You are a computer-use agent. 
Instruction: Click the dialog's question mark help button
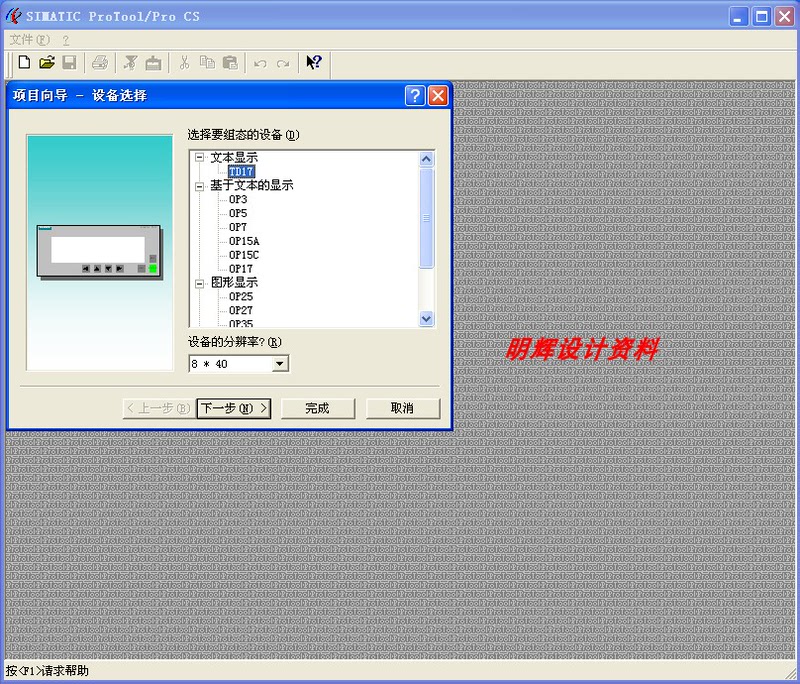click(x=415, y=95)
